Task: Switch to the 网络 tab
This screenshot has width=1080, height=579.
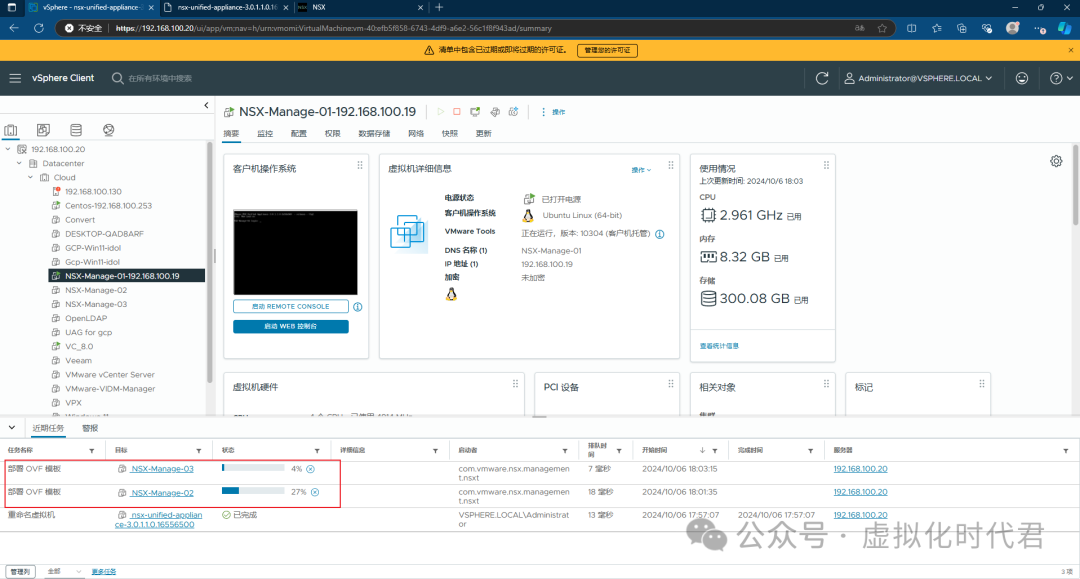Action: (x=416, y=134)
